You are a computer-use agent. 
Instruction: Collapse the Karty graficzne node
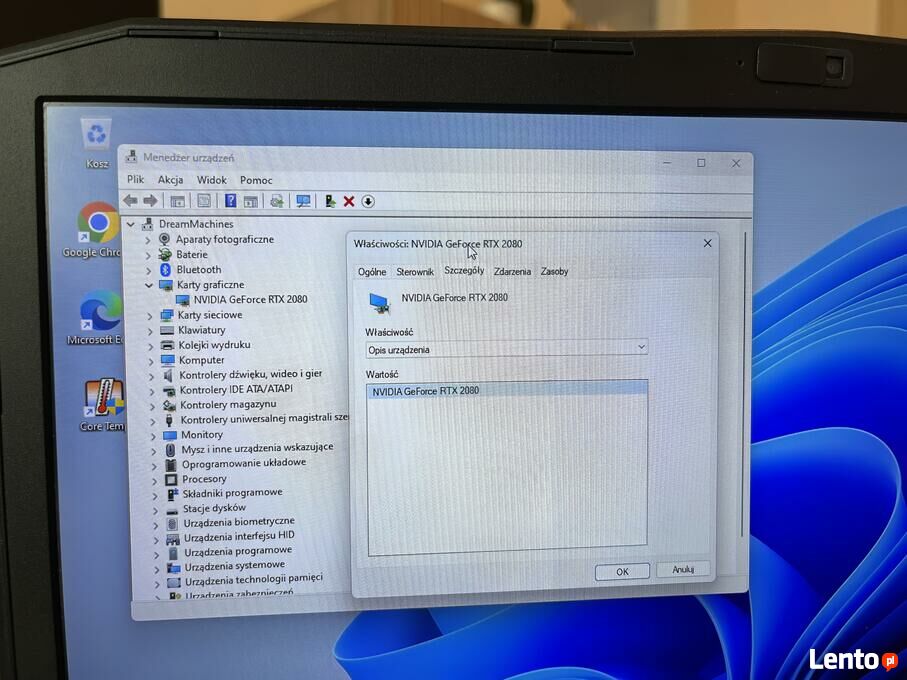click(149, 285)
